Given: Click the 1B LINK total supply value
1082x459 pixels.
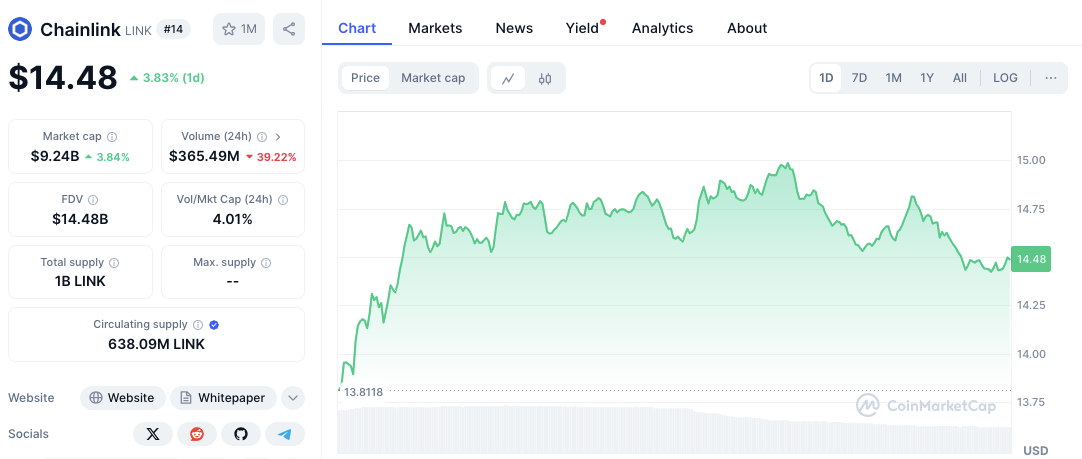Looking at the screenshot, I should click(x=80, y=282).
